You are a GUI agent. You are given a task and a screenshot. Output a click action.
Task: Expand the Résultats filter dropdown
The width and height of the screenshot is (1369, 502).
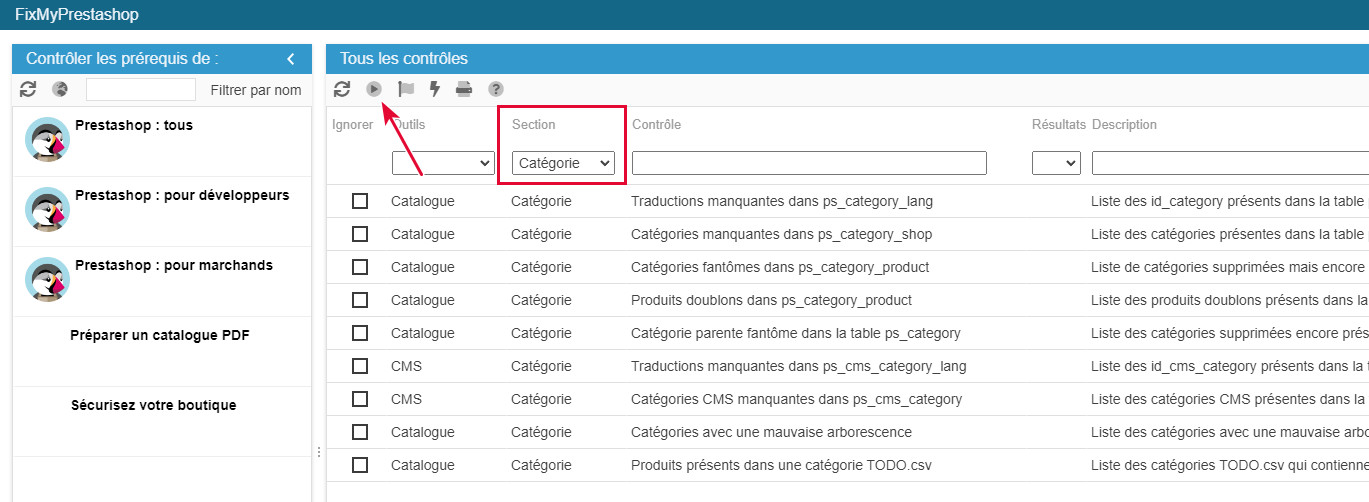pos(1057,163)
